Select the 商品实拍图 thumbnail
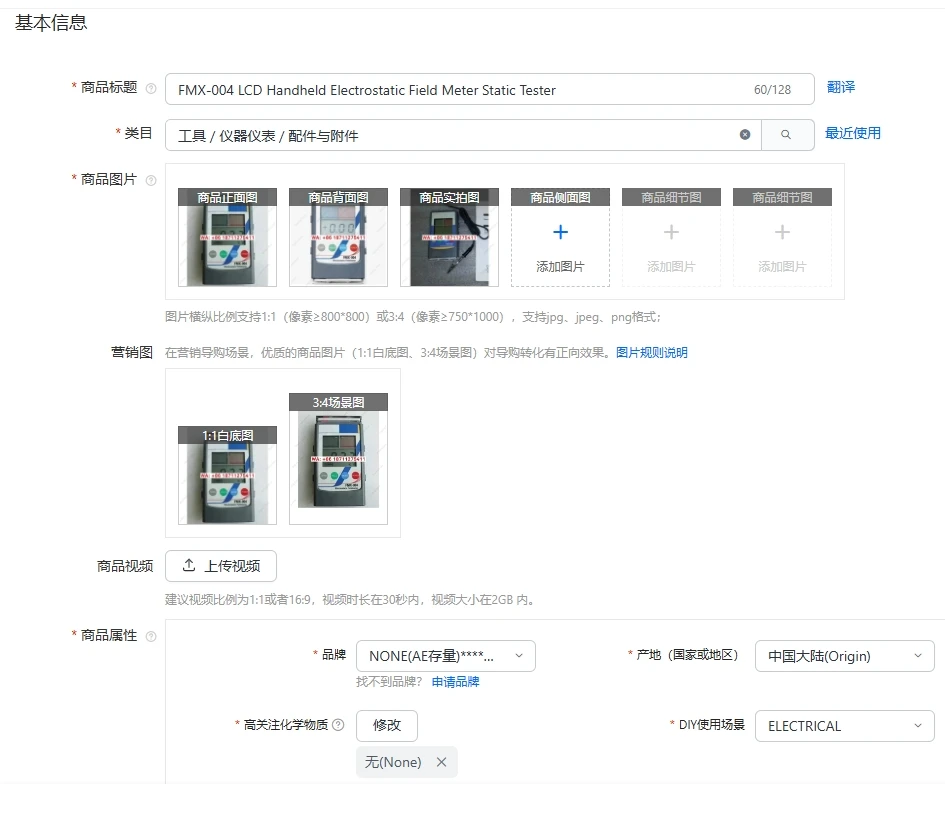Viewport: 945px width, 813px height. pos(449,237)
